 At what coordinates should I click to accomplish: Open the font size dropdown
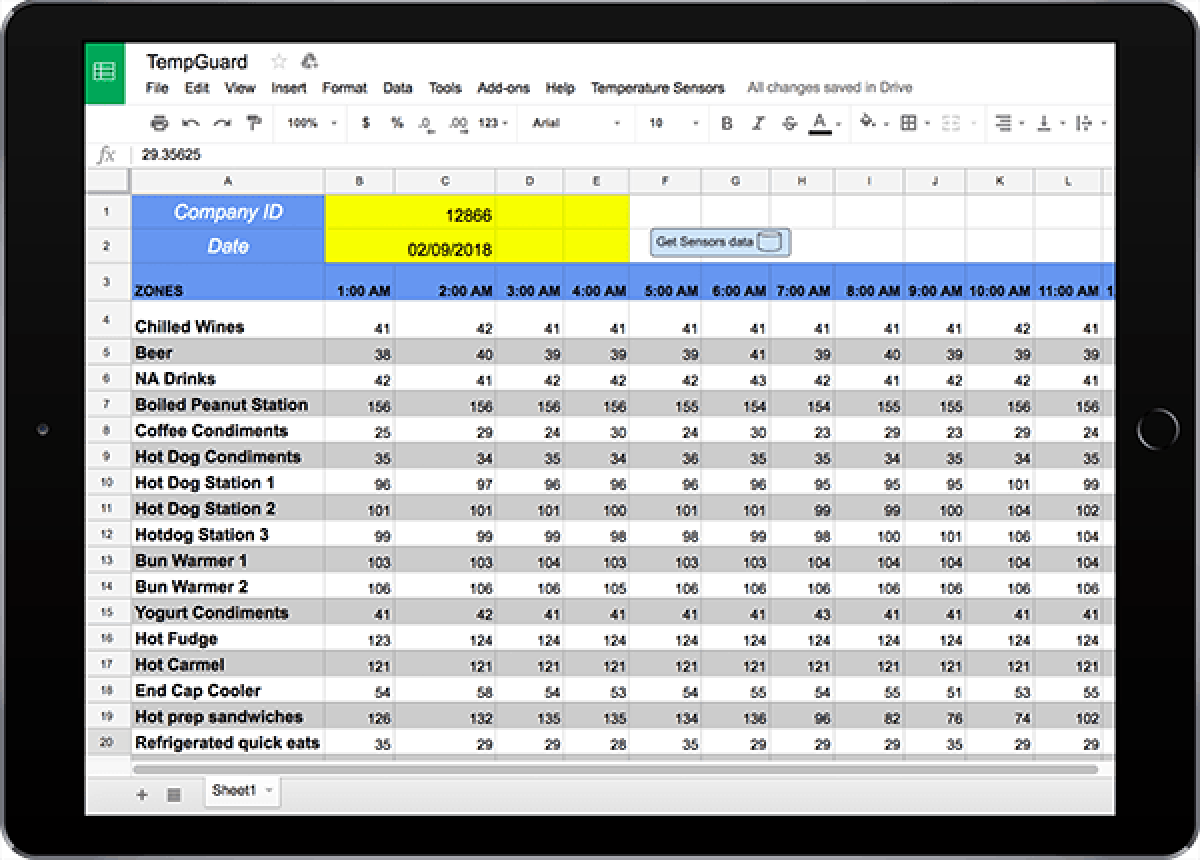[670, 122]
